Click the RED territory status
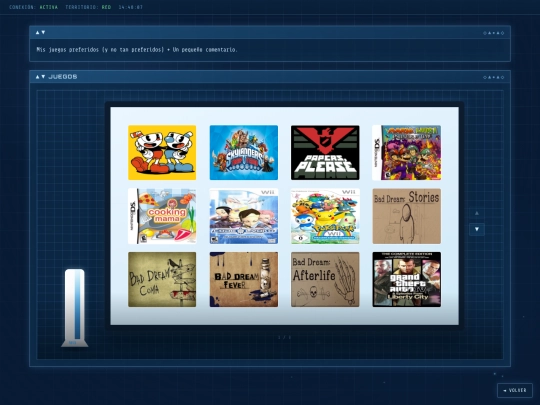 pyautogui.click(x=106, y=7)
